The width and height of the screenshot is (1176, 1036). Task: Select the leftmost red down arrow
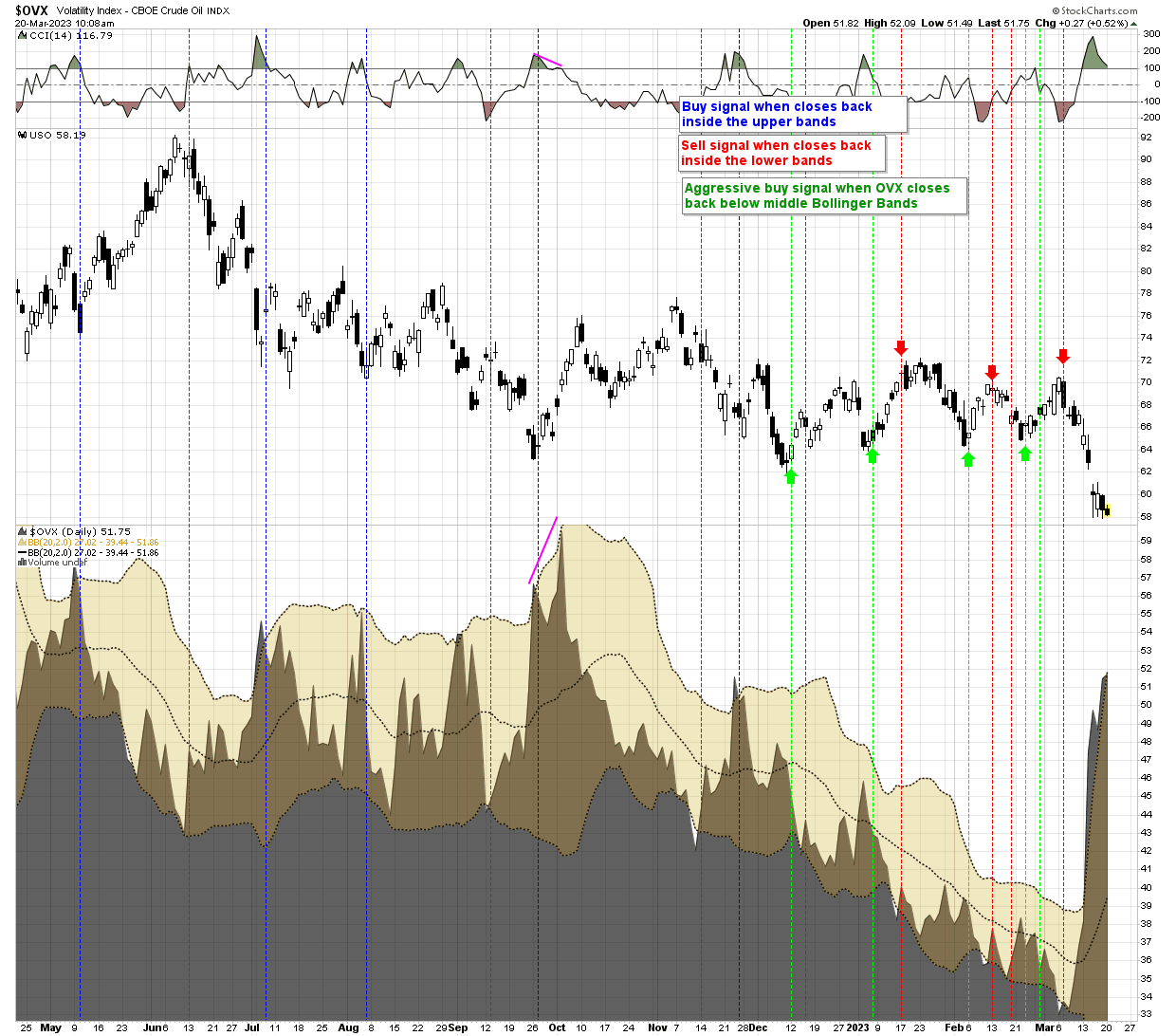click(901, 347)
